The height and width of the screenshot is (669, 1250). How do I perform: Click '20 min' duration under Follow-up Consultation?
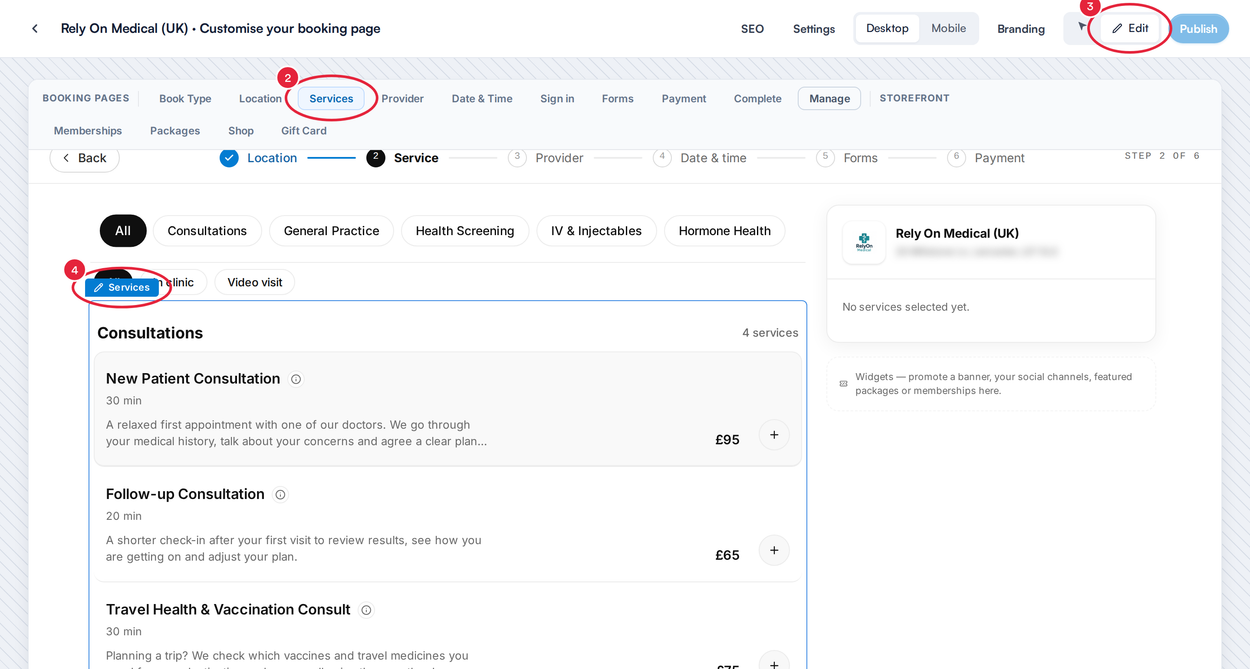(x=124, y=516)
